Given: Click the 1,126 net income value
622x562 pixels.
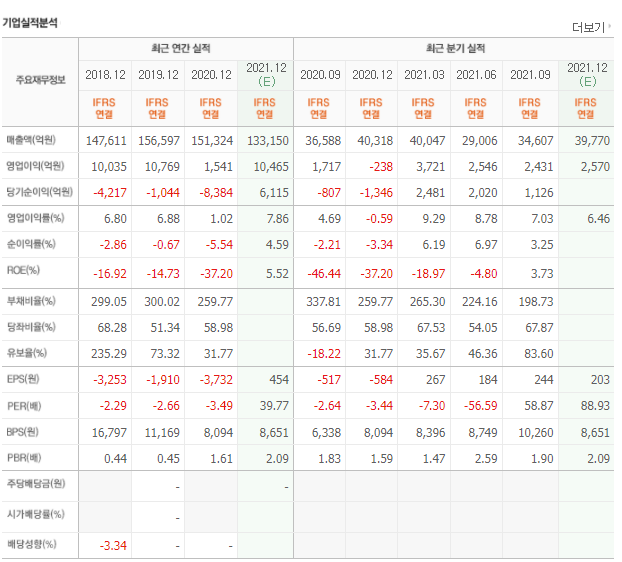Looking at the screenshot, I should (539, 193).
